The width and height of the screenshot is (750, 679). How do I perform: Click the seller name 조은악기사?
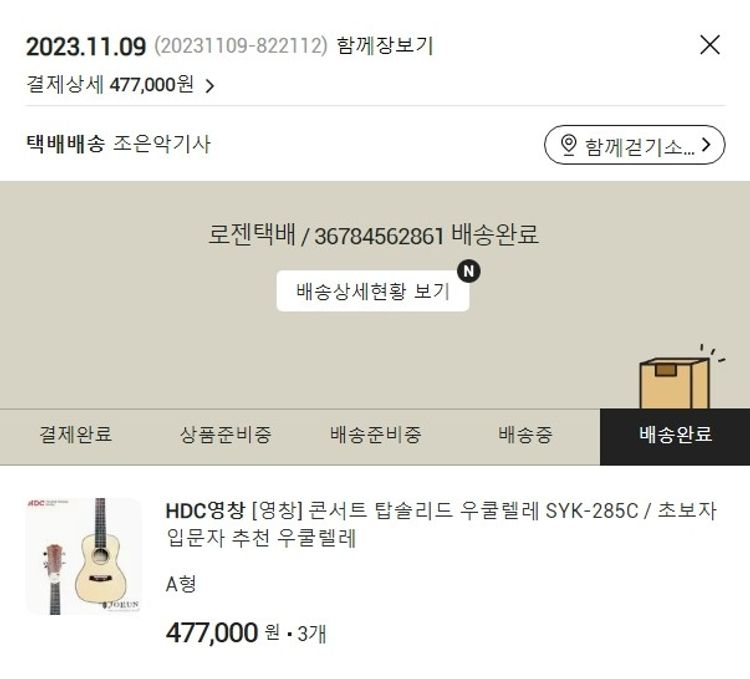(x=162, y=143)
